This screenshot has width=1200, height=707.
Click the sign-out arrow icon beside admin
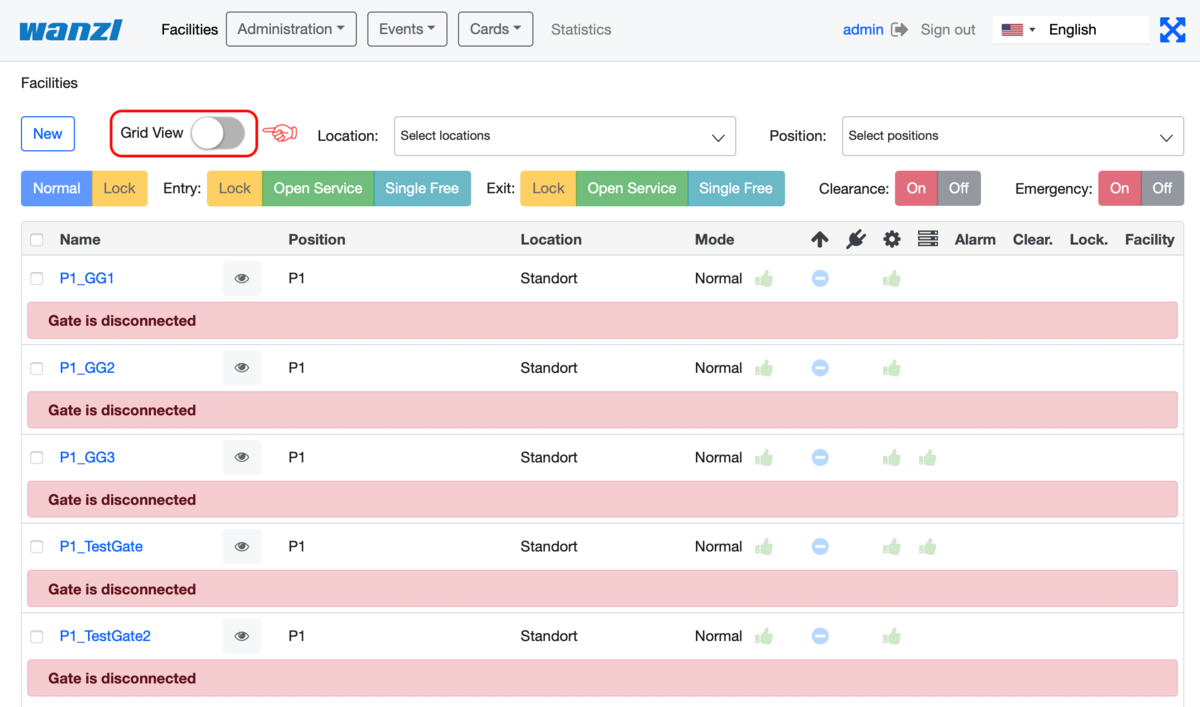[x=896, y=29]
